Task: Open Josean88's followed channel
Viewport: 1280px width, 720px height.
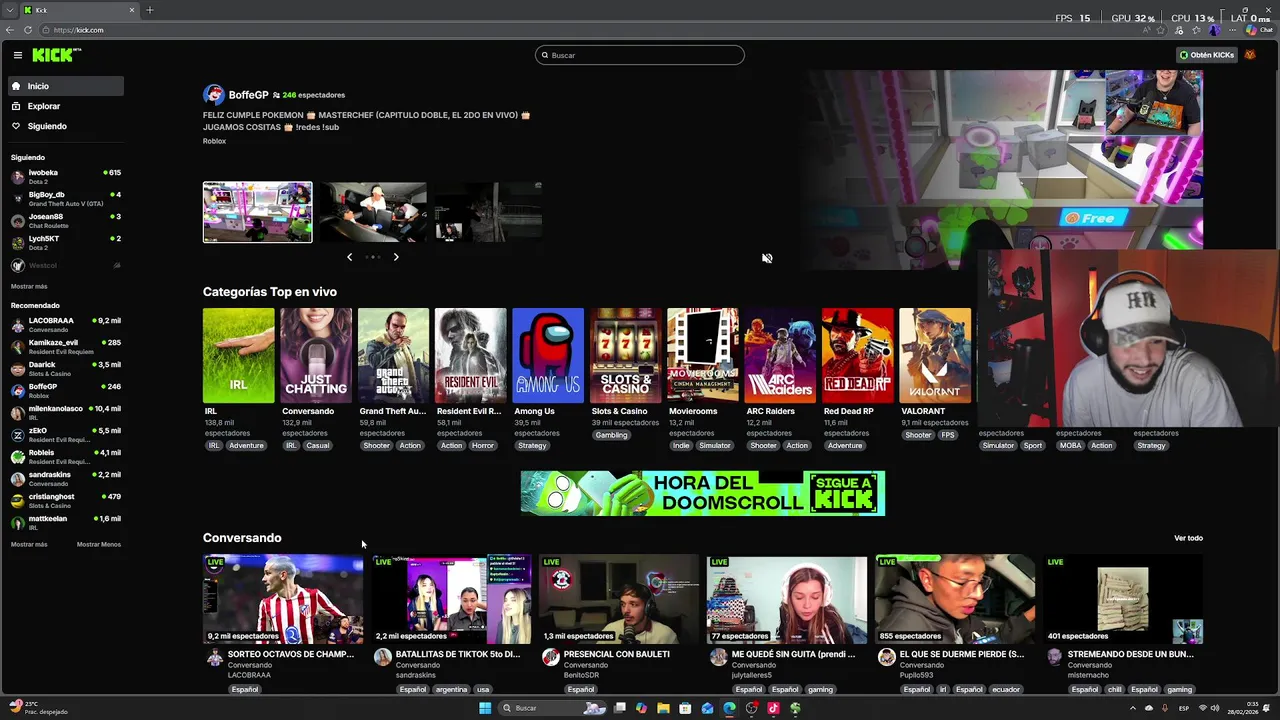Action: pos(66,220)
